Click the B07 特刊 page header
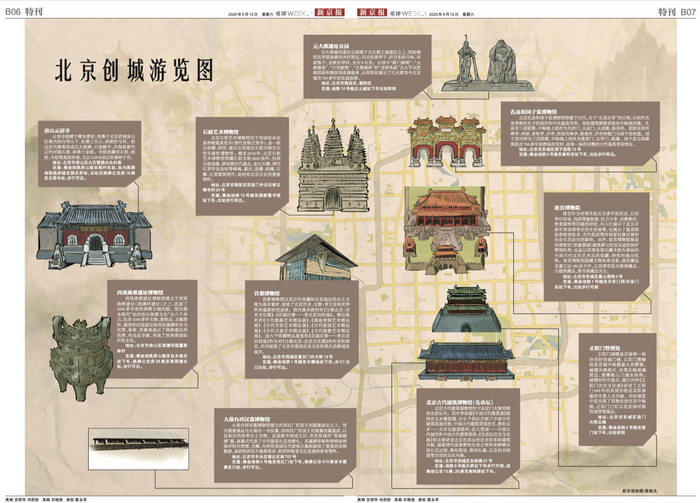 (675, 10)
